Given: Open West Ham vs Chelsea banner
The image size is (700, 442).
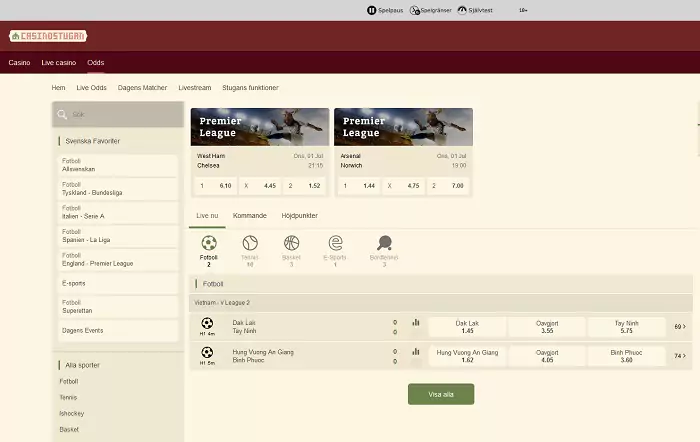Looking at the screenshot, I should pos(260,127).
